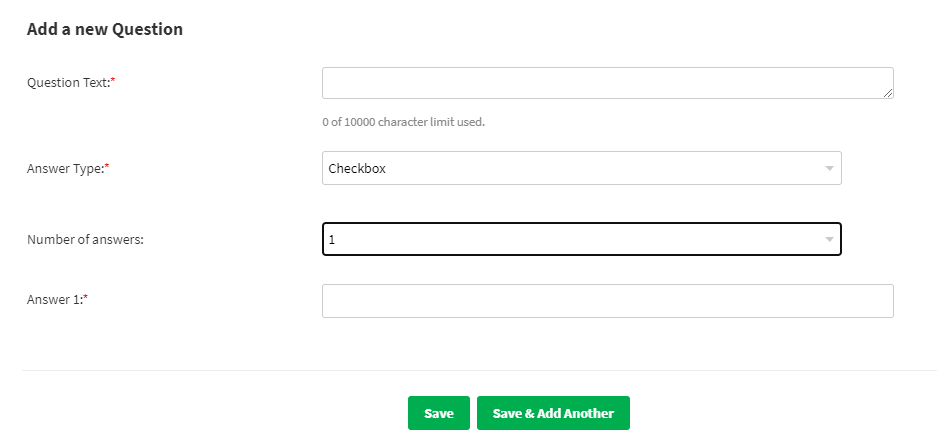The height and width of the screenshot is (441, 937).
Task: Select the "Checkbox" value in Answer Type
Action: click(x=357, y=169)
